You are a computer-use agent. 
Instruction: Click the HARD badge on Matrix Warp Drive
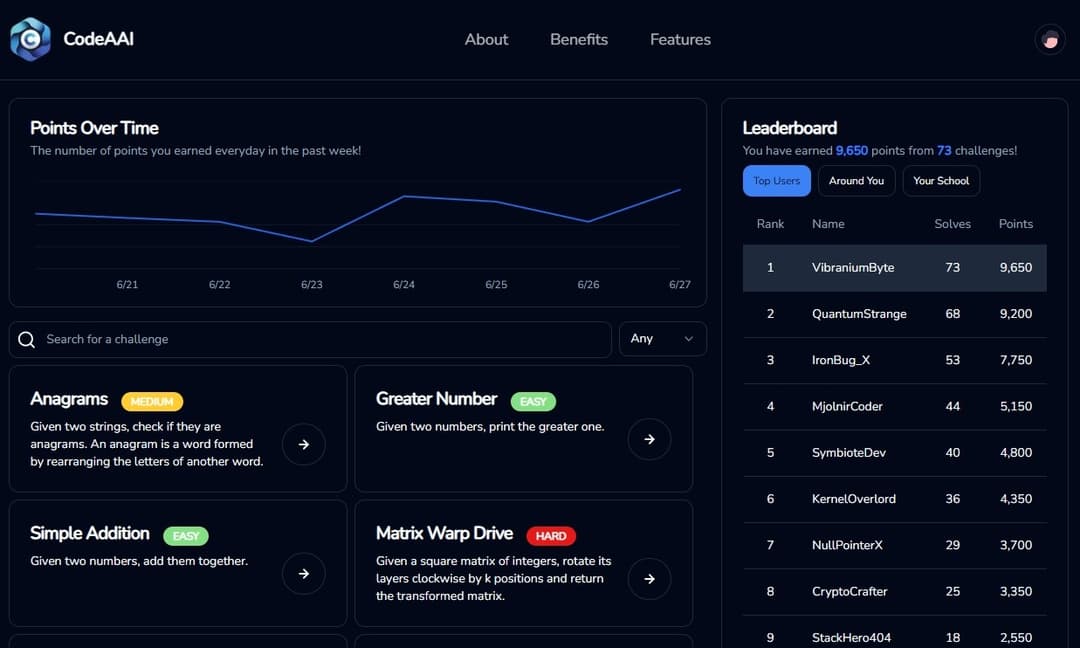tap(551, 536)
